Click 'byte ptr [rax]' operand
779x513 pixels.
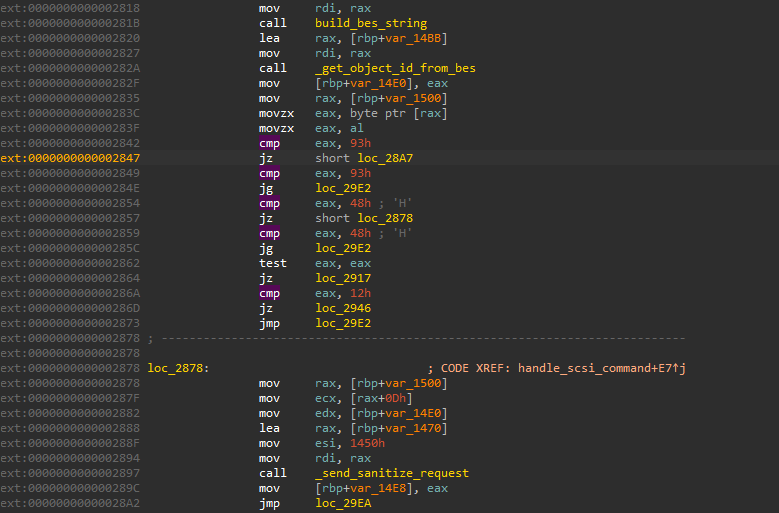pos(398,113)
